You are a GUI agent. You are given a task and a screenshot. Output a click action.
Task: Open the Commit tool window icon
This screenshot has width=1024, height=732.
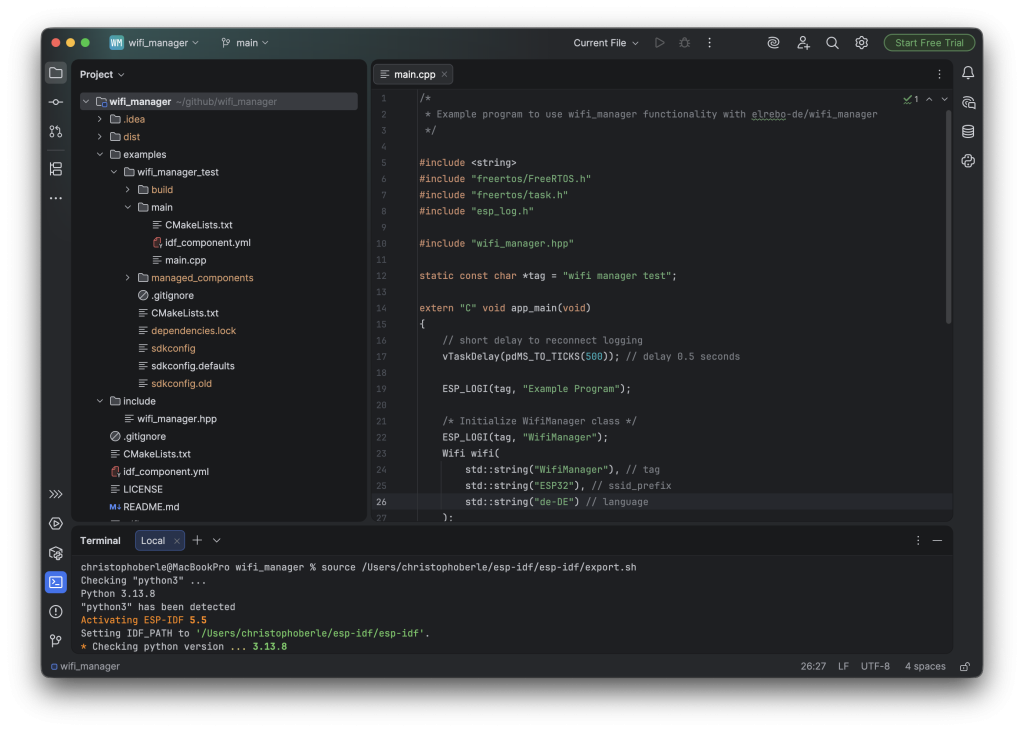tap(56, 102)
